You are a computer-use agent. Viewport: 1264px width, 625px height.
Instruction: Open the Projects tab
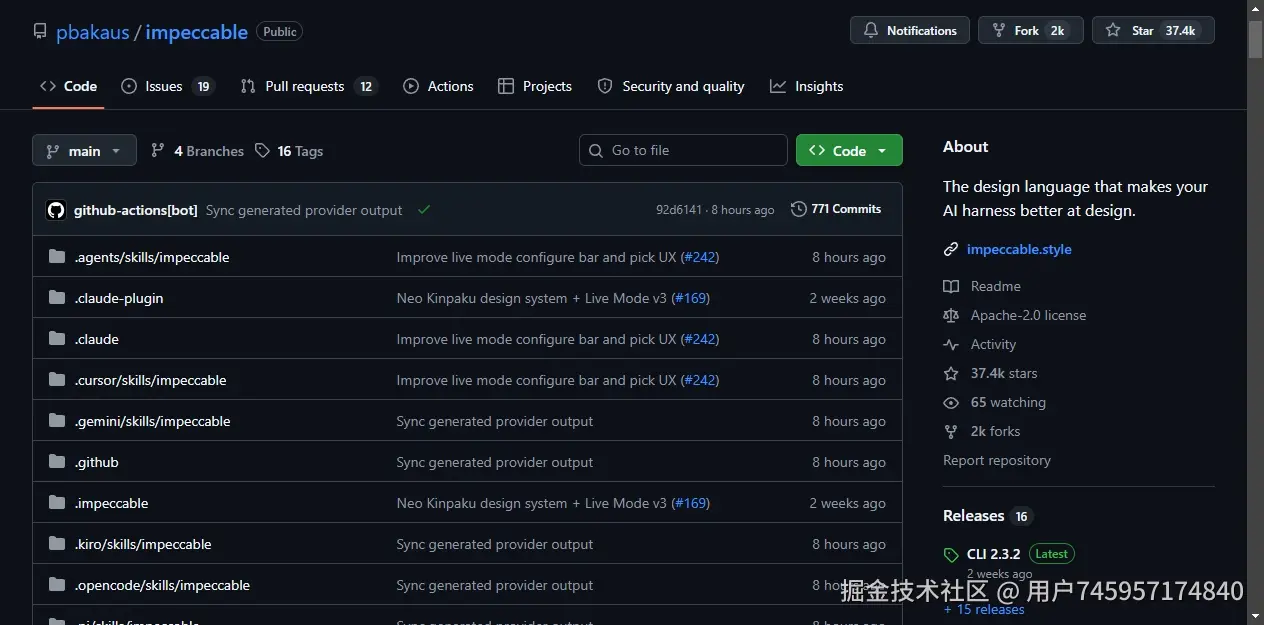point(535,86)
